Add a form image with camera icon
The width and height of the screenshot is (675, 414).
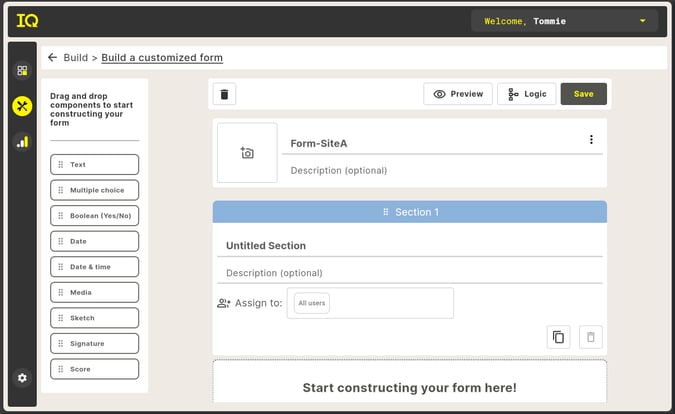coord(247,153)
